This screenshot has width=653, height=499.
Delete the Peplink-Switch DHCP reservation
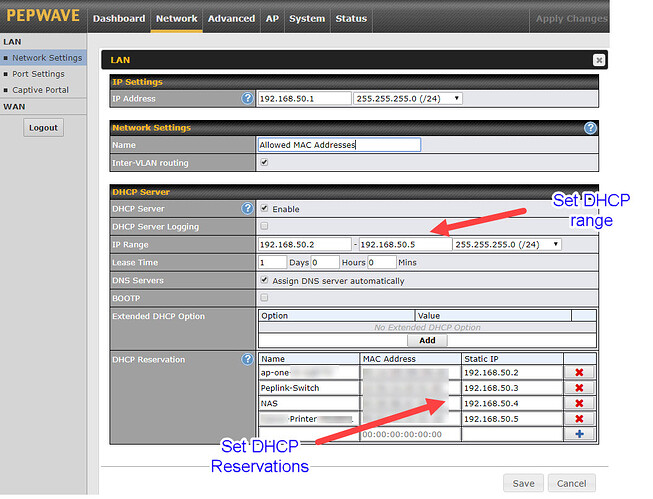579,387
